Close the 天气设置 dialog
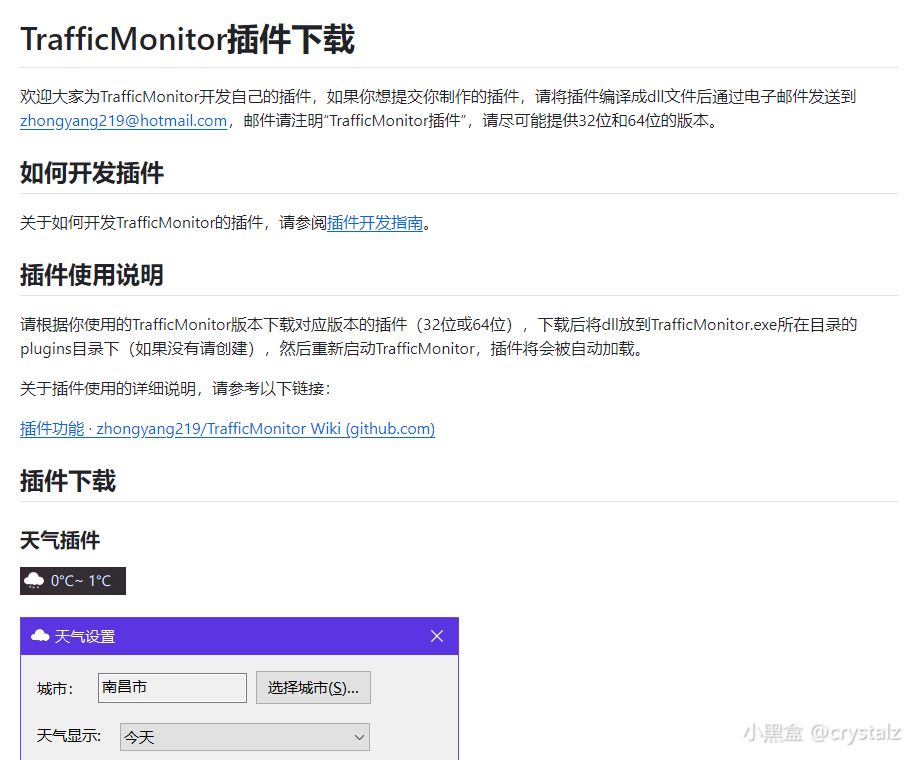This screenshot has height=760, width=916. pos(436,636)
